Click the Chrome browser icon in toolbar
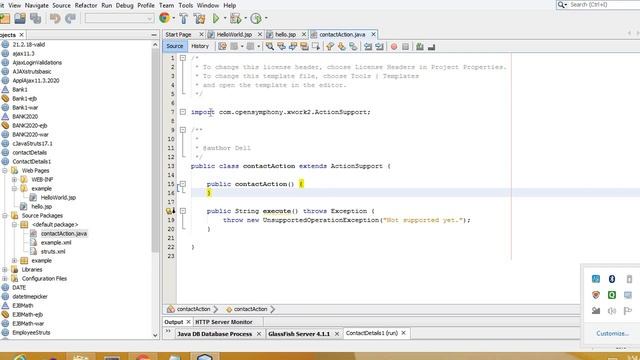This screenshot has height=360, width=640. 164,18
